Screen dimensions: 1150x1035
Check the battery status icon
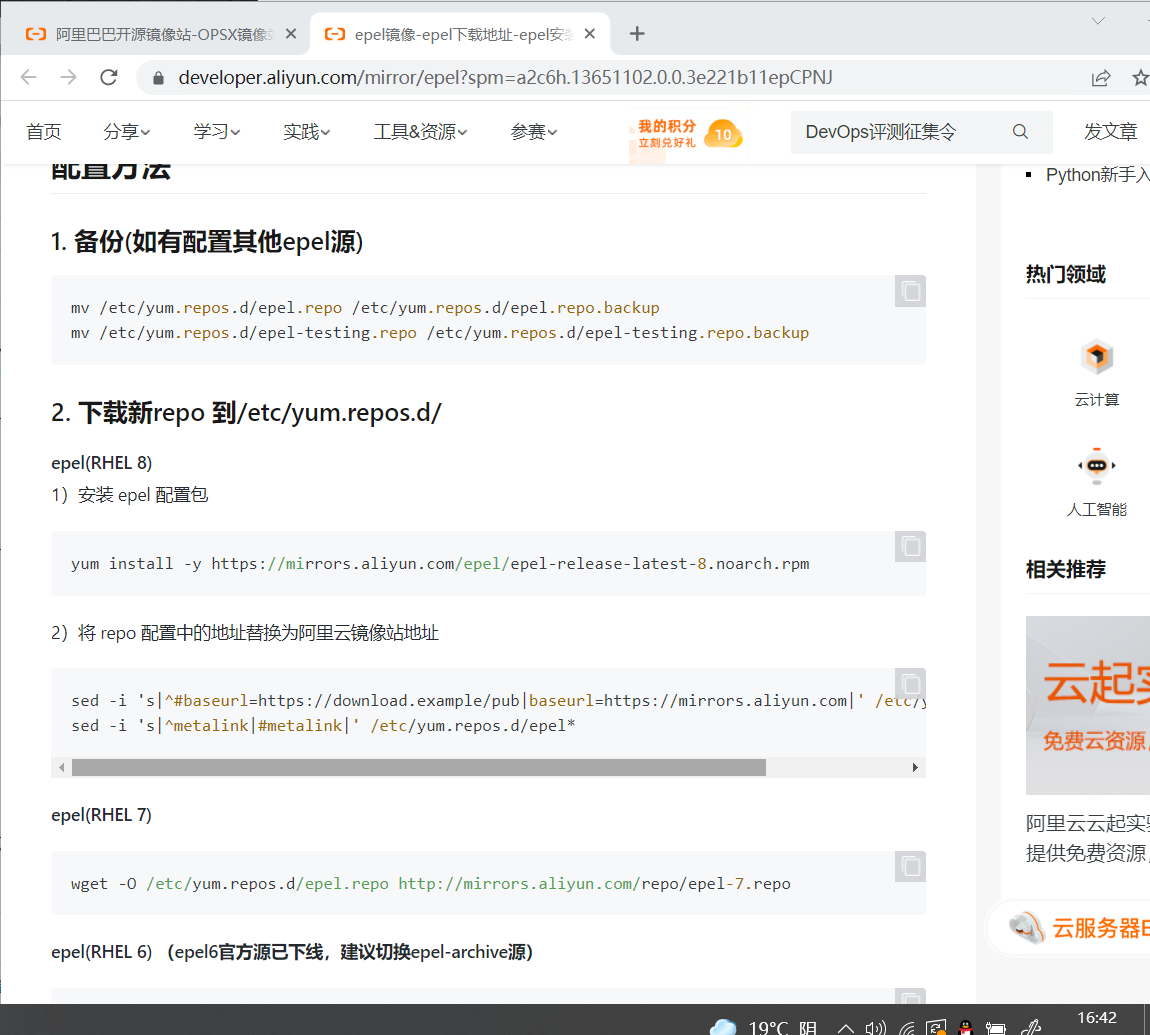996,1028
